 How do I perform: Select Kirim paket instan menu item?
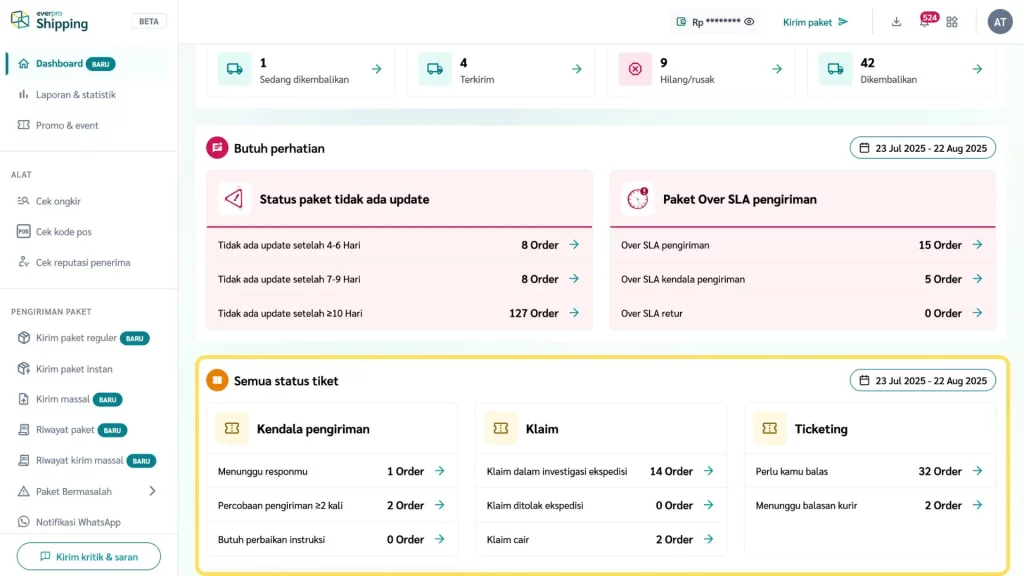coord(74,369)
